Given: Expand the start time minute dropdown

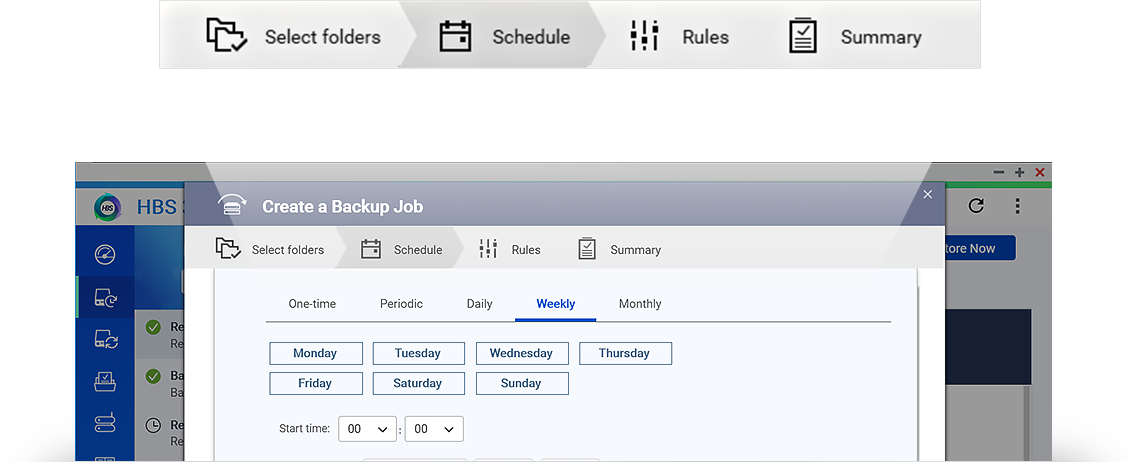Looking at the screenshot, I should [x=434, y=429].
